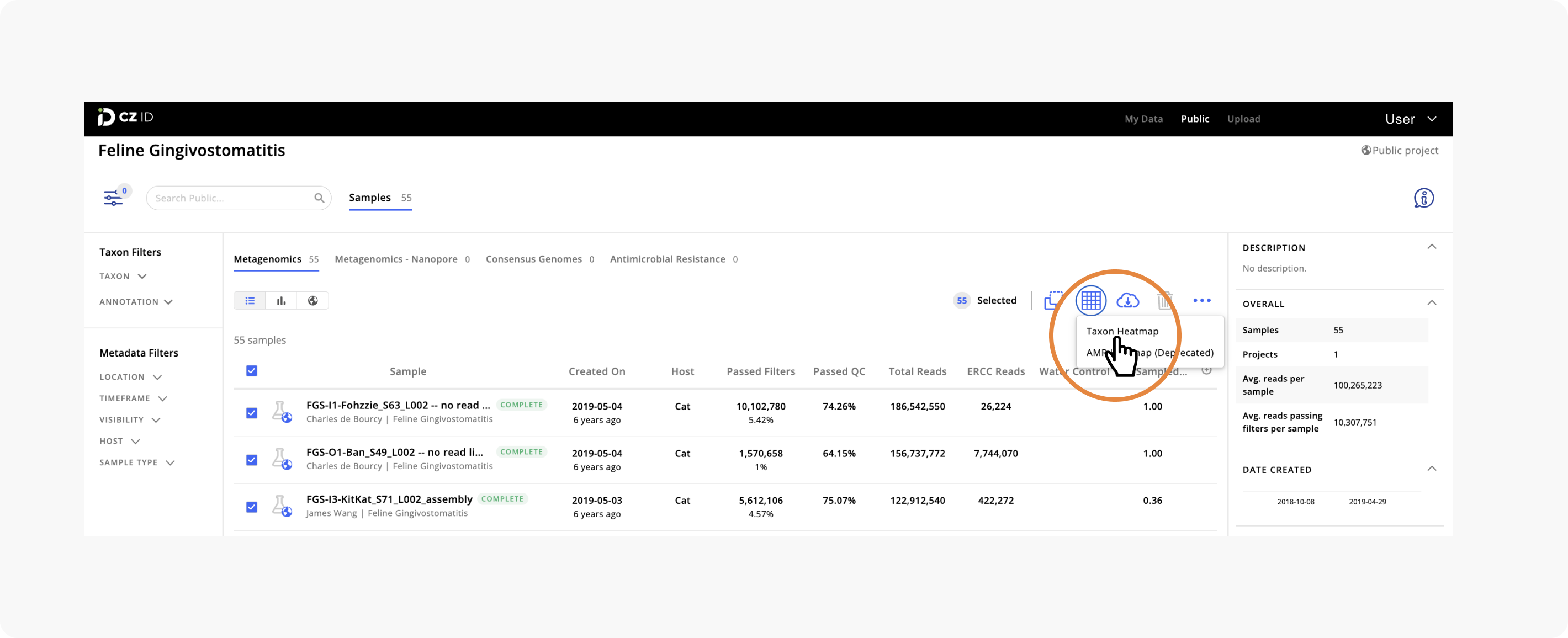Focus the Search Public field
The height and width of the screenshot is (638, 1568).
click(x=239, y=198)
